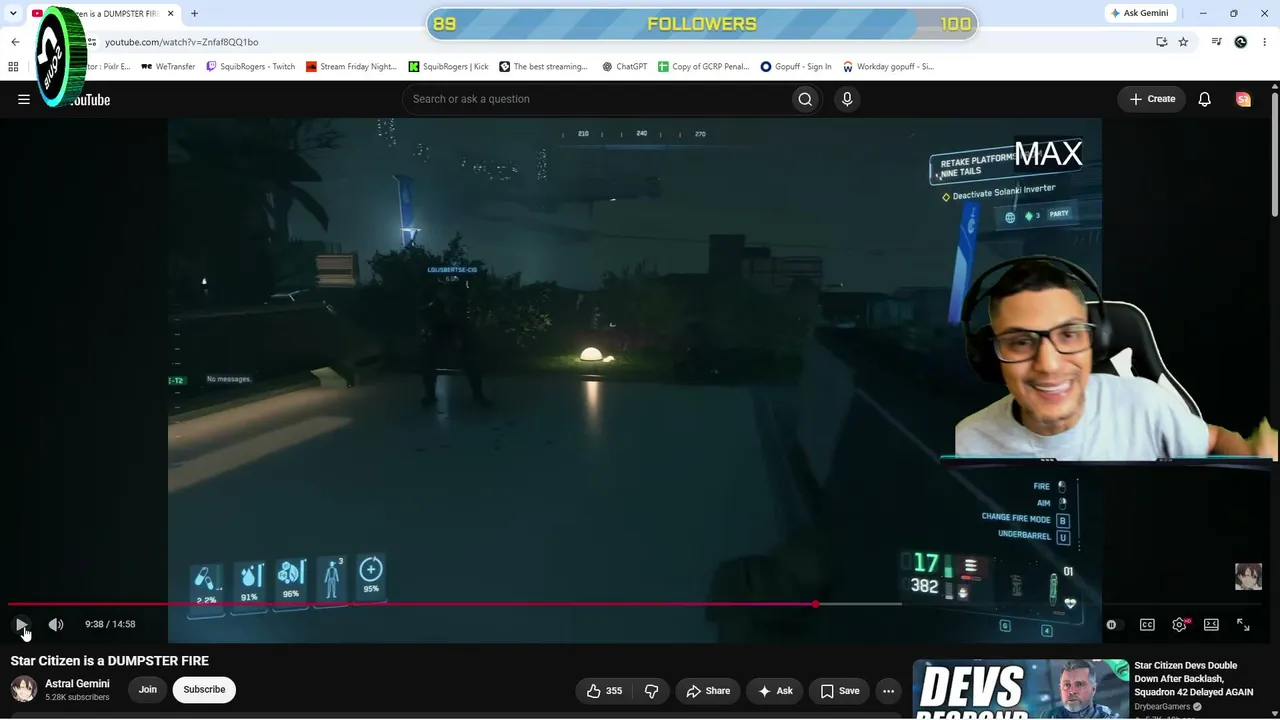Open the 'Gopuff - Sign In' bookmark
Viewport: 1280px width, 720px height.
click(x=796, y=67)
